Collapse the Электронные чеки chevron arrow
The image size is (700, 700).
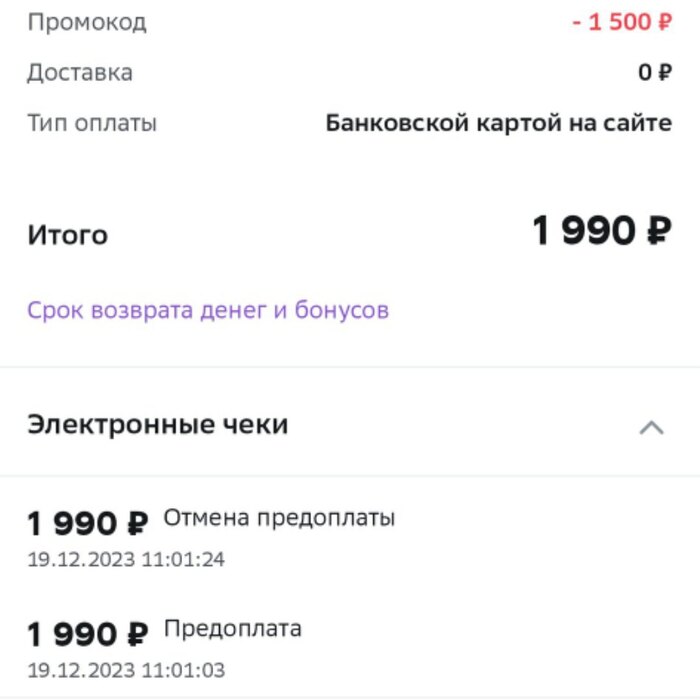point(651,428)
